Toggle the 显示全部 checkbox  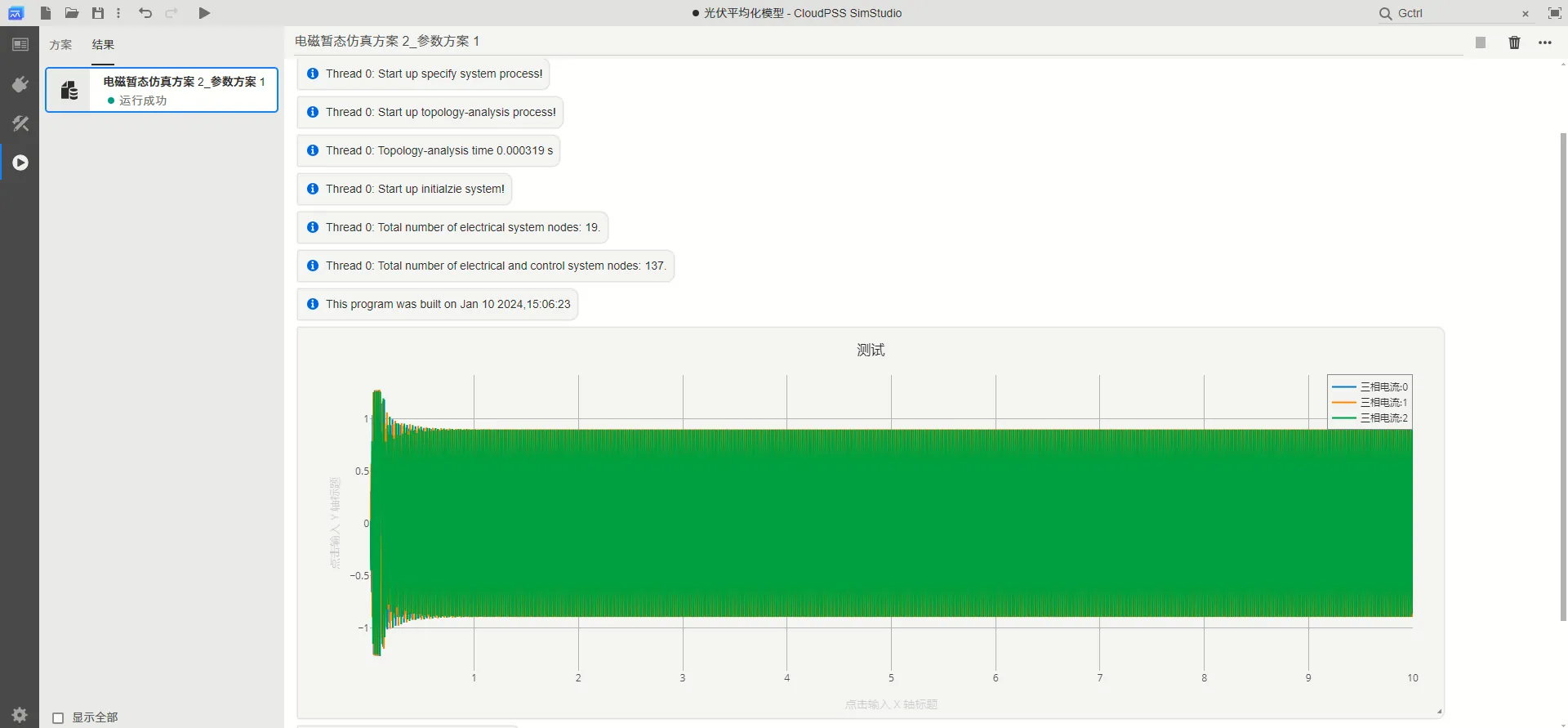tap(58, 718)
